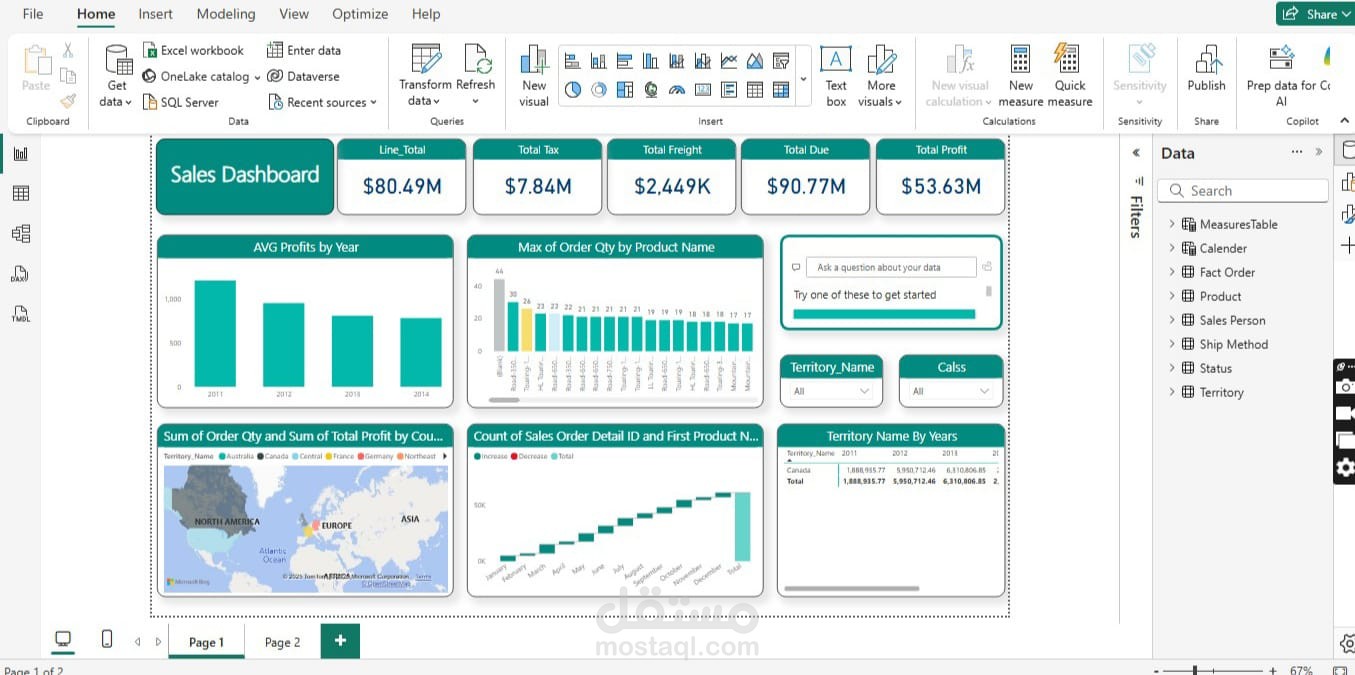Viewport: 1355px width, 675px height.
Task: Insert a donut chart visual
Action: (x=599, y=89)
